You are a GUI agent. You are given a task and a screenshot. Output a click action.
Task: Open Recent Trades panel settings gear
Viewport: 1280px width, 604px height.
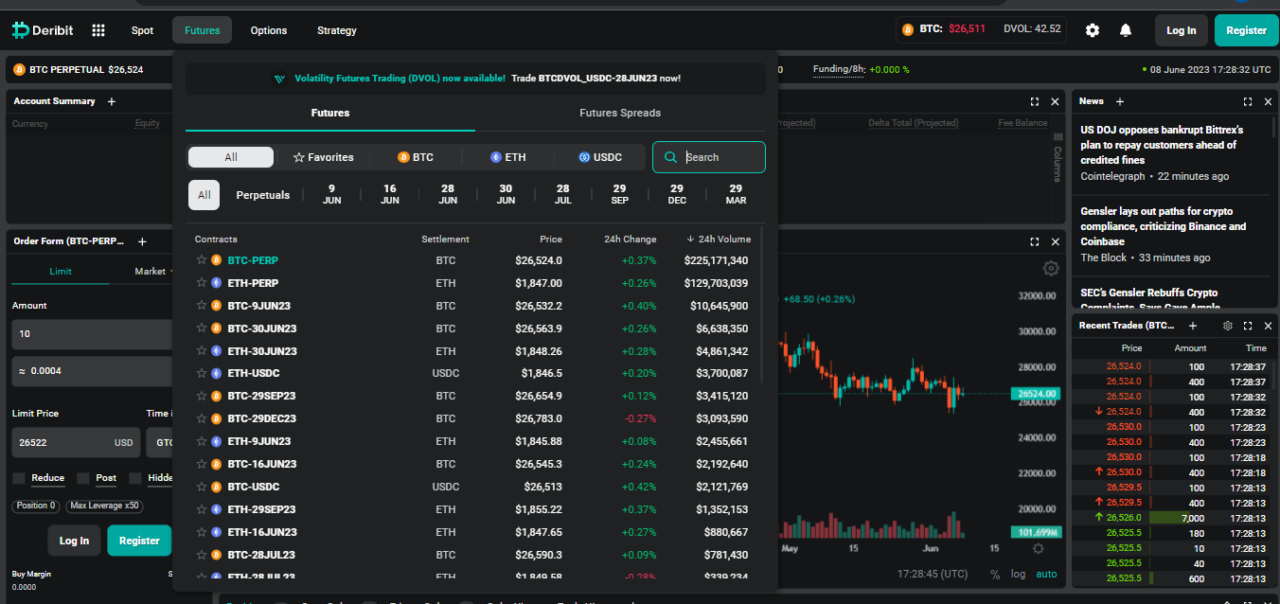point(1228,325)
